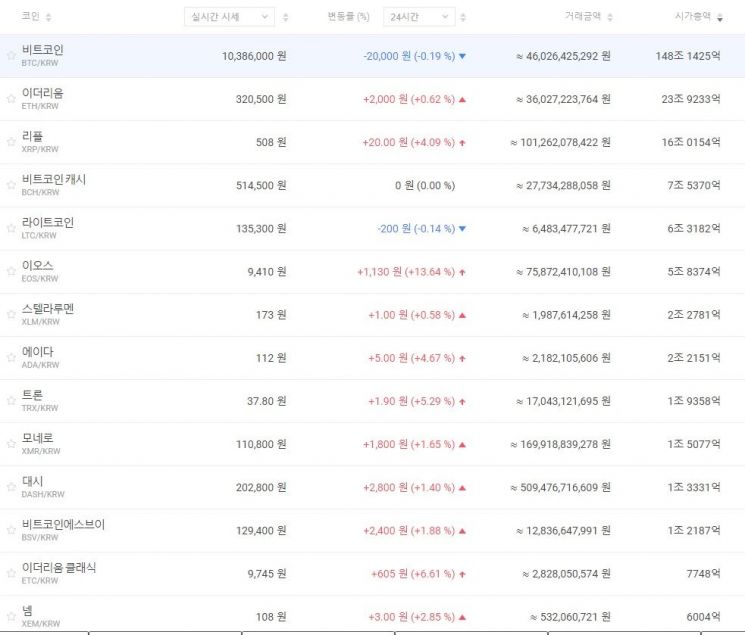Sort by 거래금액 column arrows
This screenshot has width=745, height=635.
pos(610,17)
